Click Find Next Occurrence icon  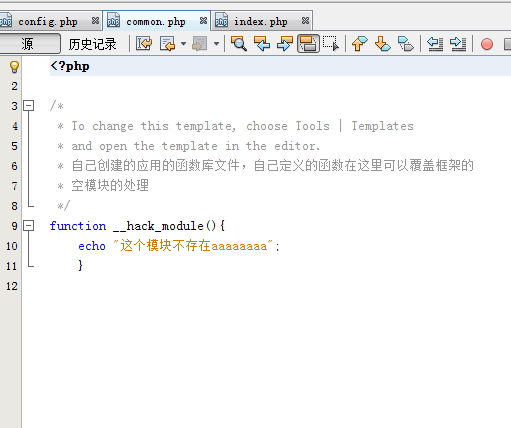pyautogui.click(x=285, y=44)
